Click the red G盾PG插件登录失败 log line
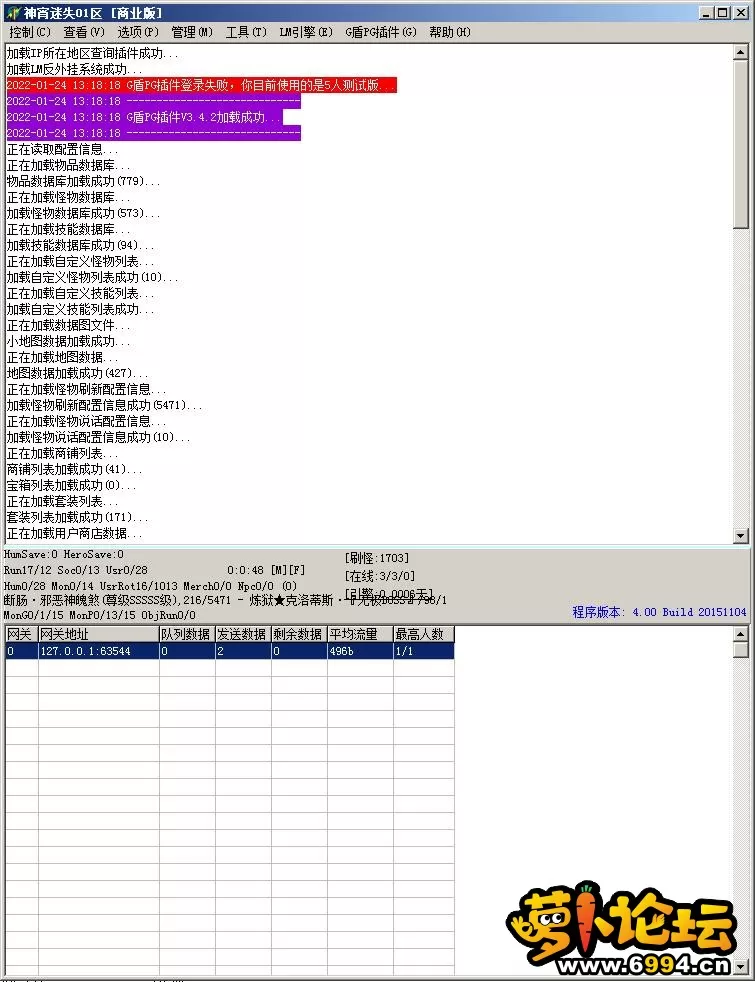This screenshot has width=755, height=982. coord(202,85)
